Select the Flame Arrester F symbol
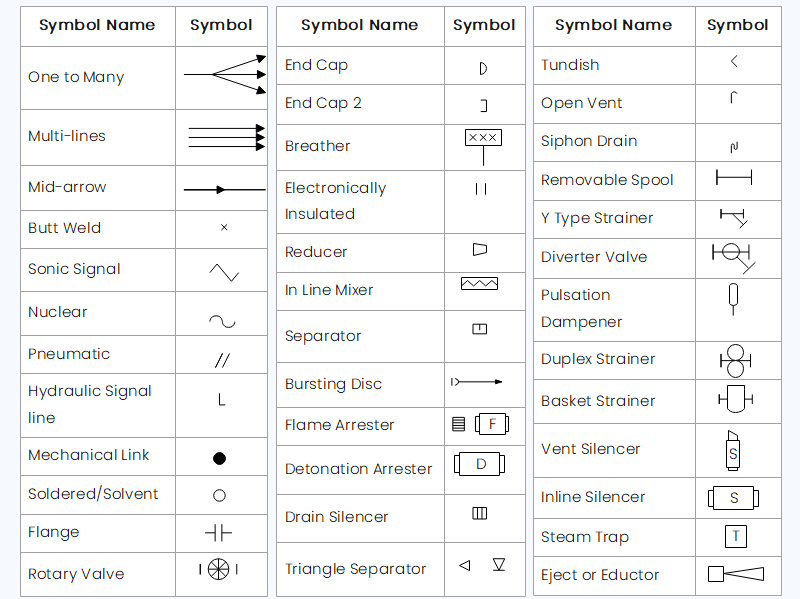 [x=492, y=424]
